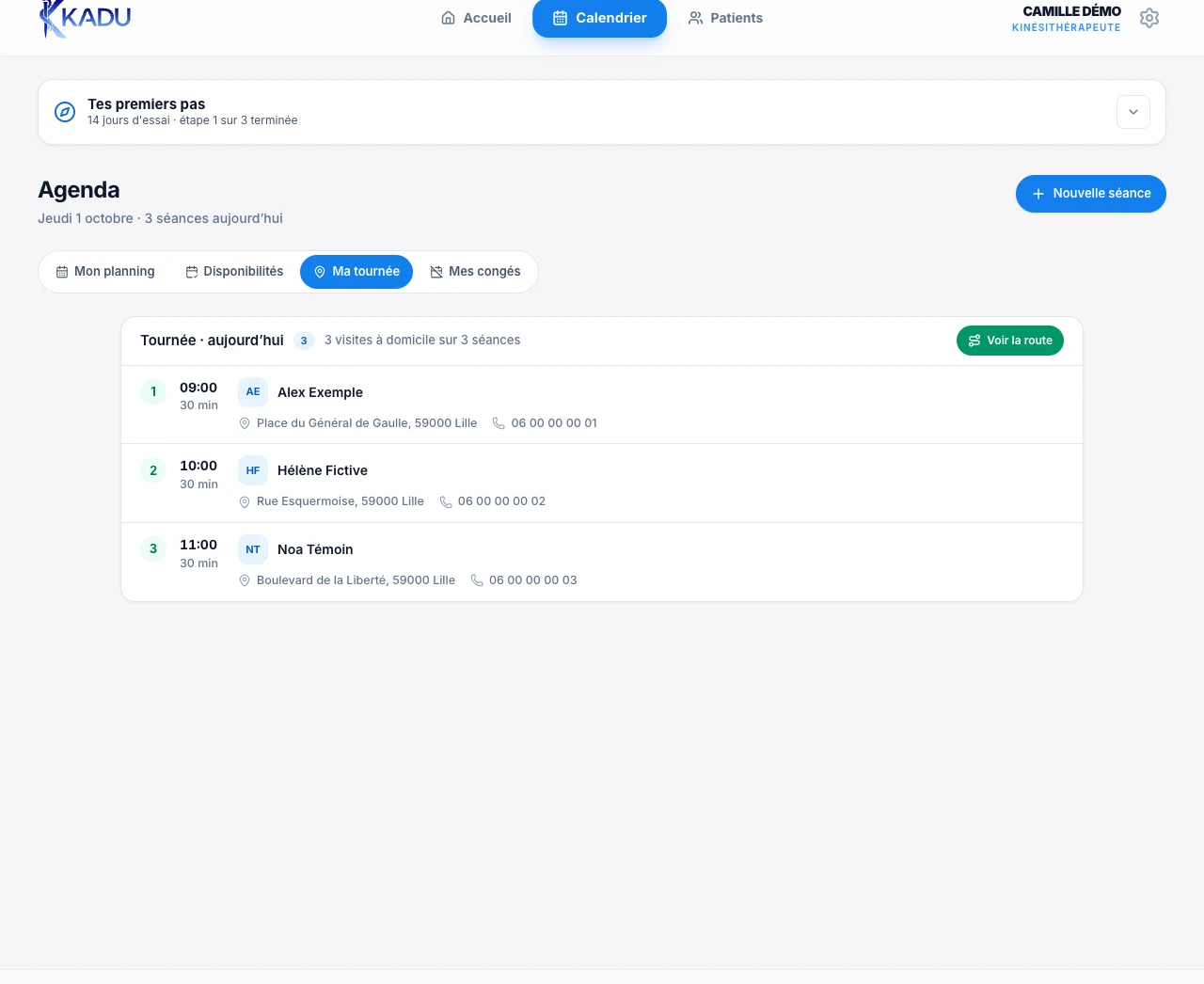
Task: Expand the Tes premiers pas panel chevron
Action: (x=1133, y=112)
